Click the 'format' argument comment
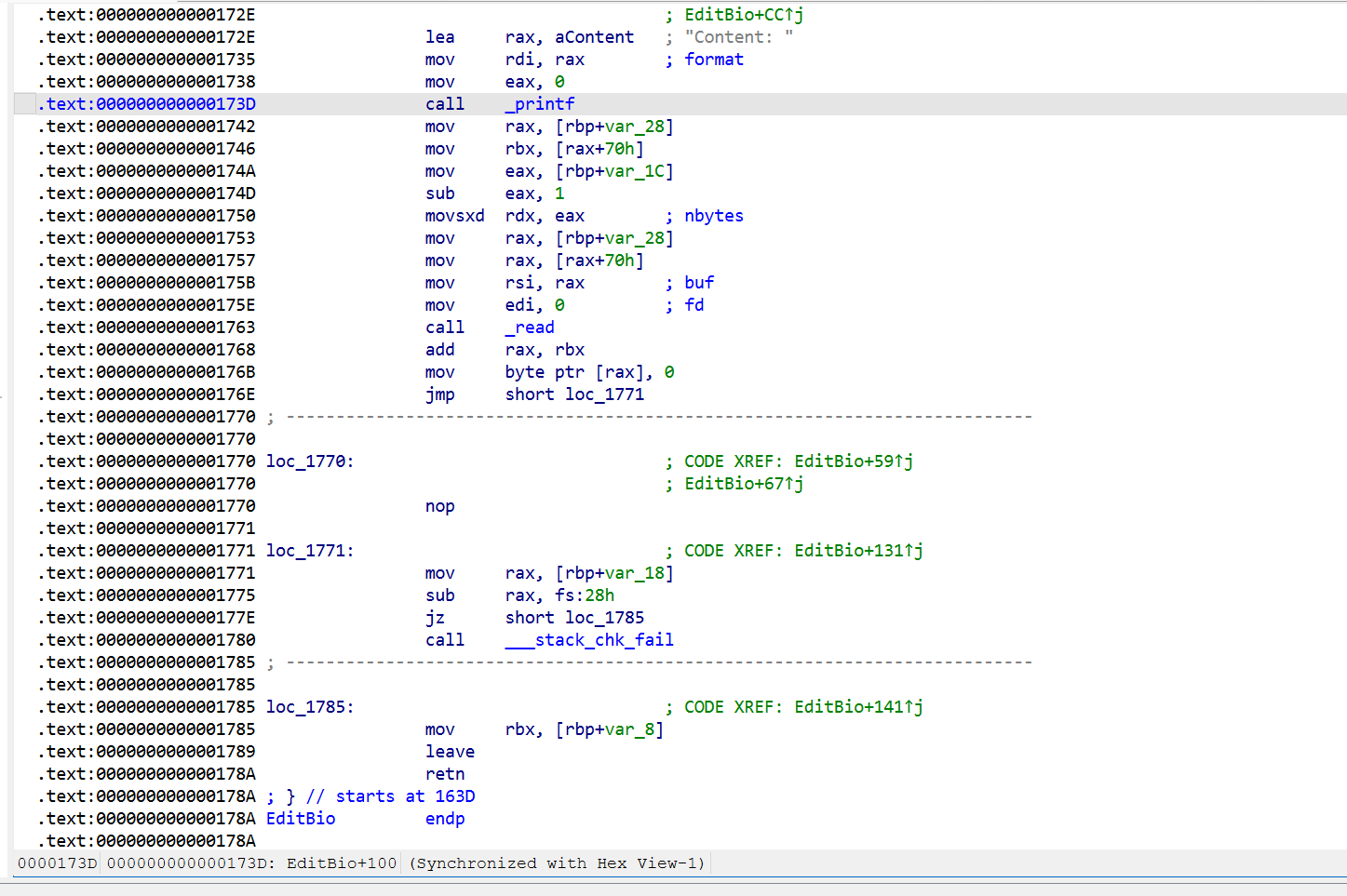 pos(714,60)
